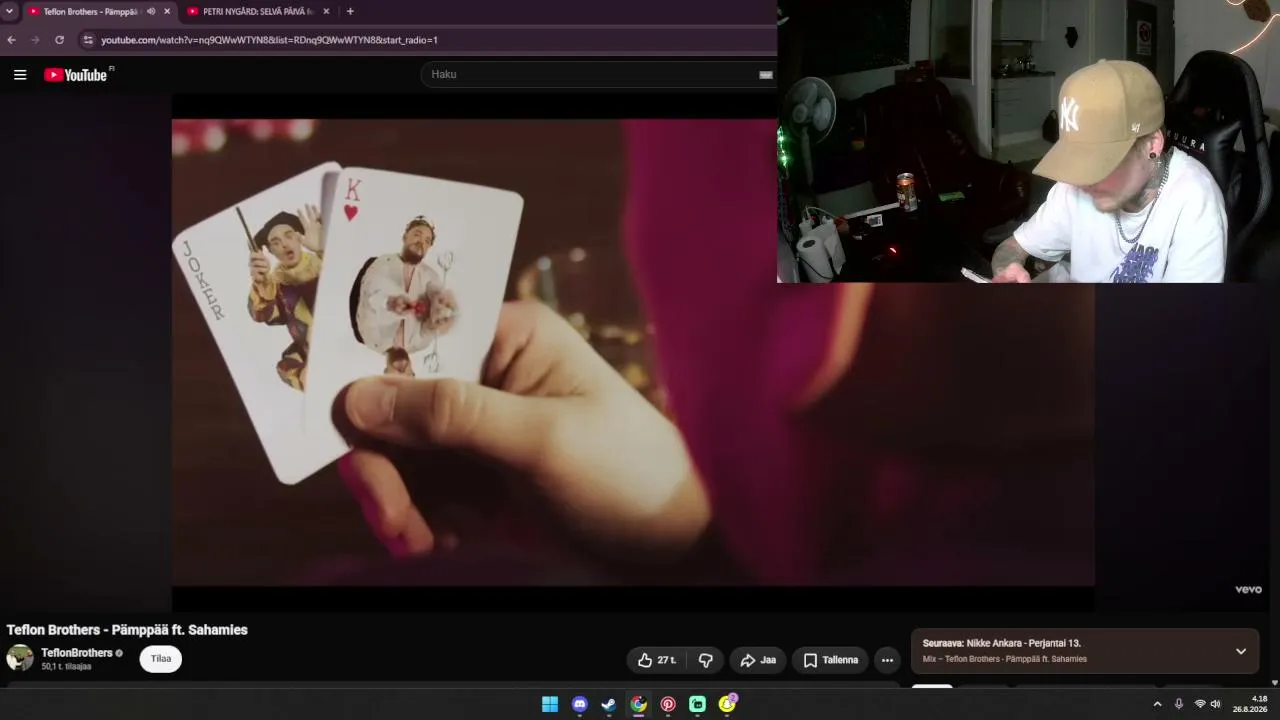Open Snapchat from the taskbar

[727, 704]
